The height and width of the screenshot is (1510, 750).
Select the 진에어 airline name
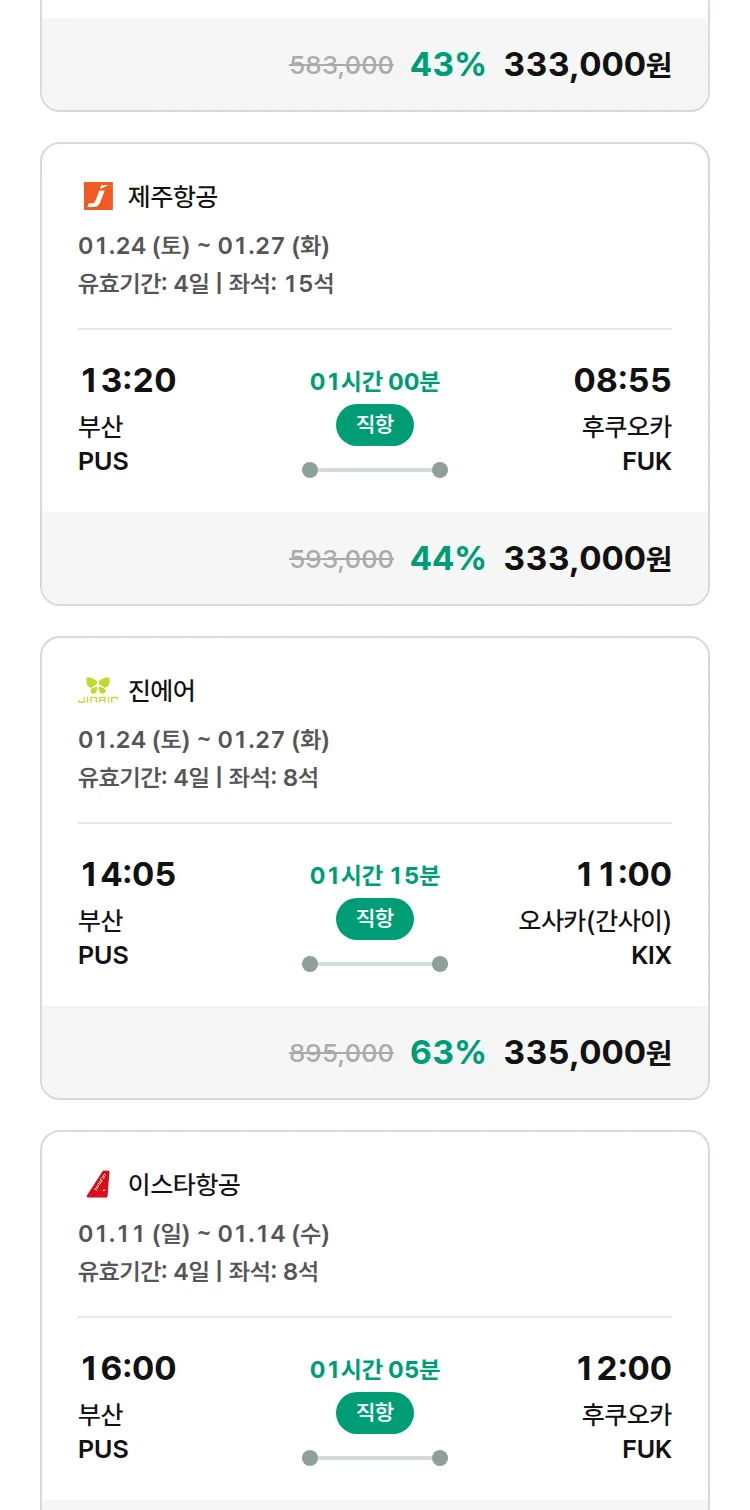pyautogui.click(x=162, y=690)
